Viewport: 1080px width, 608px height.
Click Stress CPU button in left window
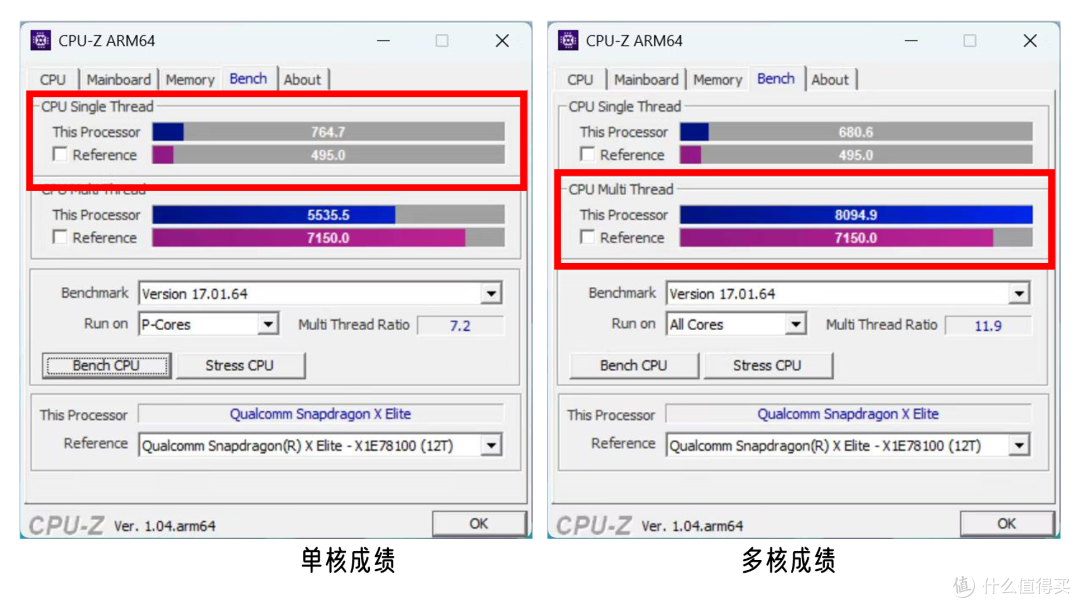[x=240, y=366]
